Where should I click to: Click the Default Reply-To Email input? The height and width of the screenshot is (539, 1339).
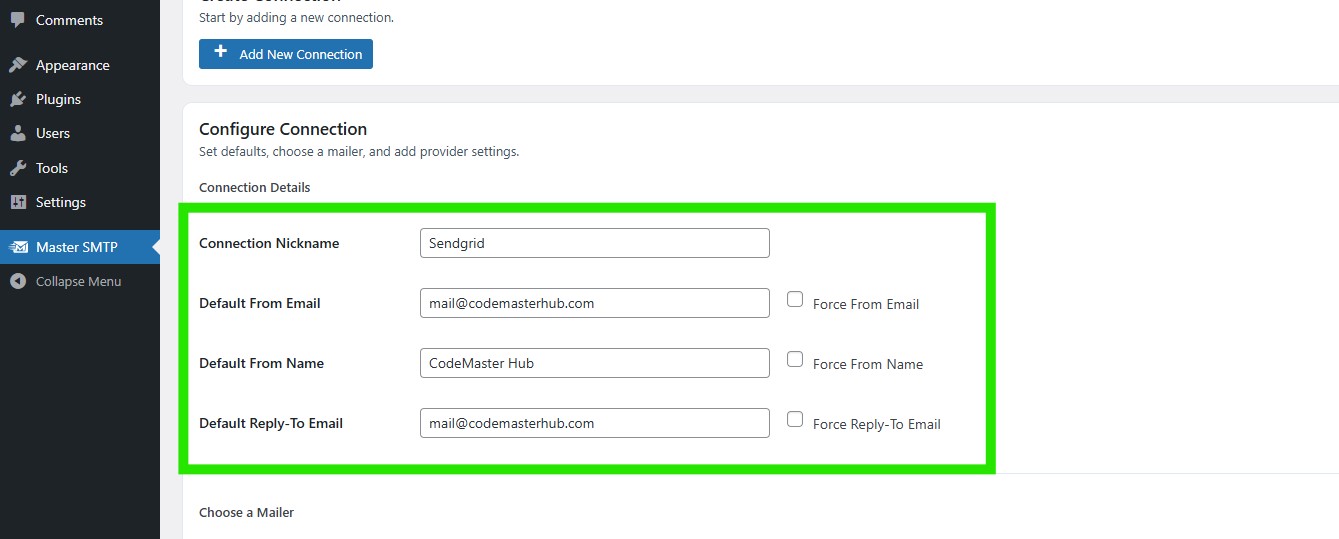tap(594, 423)
